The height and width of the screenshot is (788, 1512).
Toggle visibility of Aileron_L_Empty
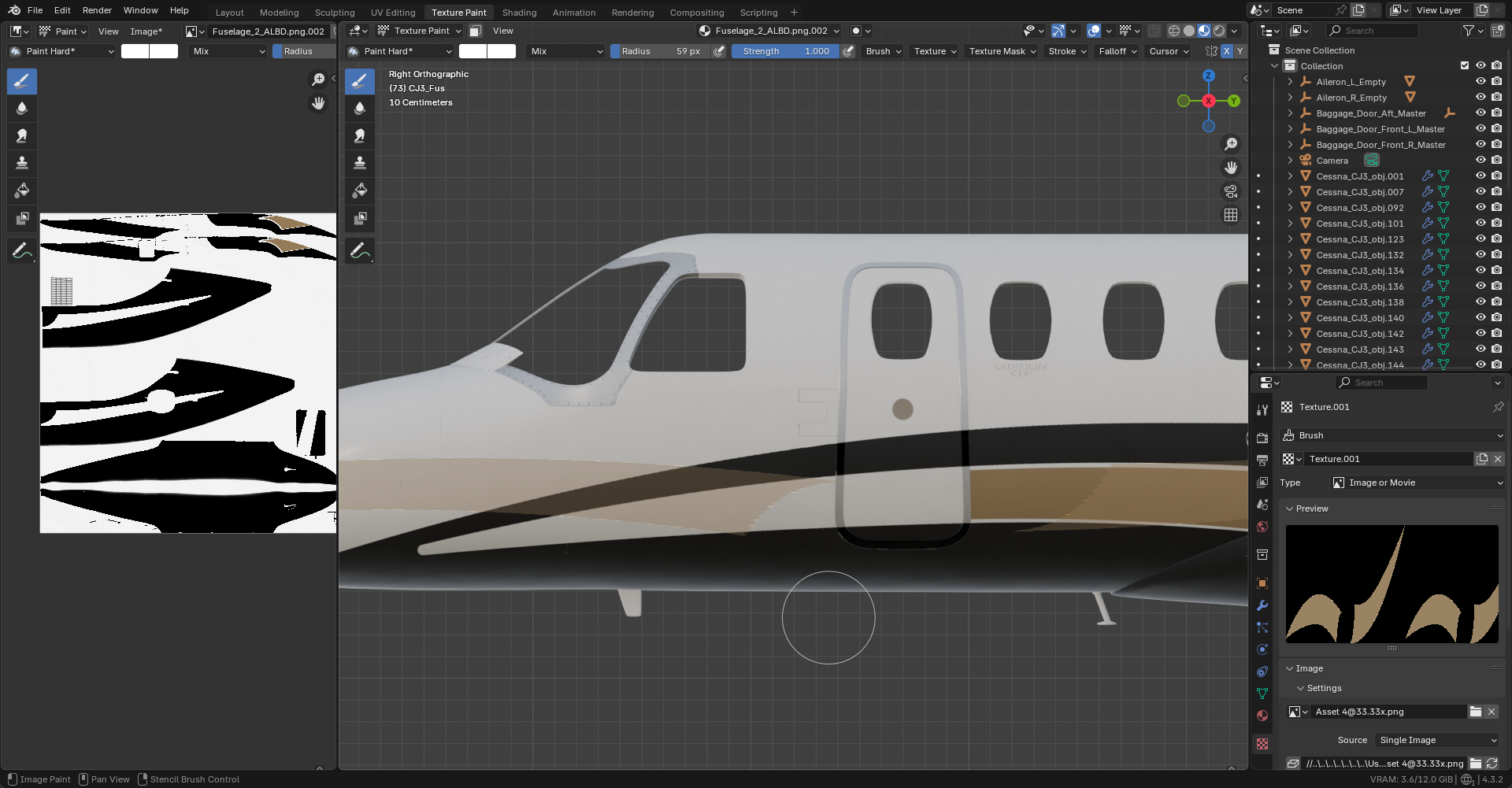click(x=1480, y=82)
